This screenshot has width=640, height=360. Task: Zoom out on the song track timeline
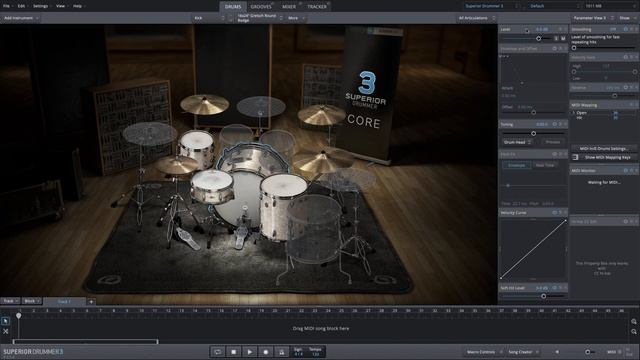(x=633, y=332)
